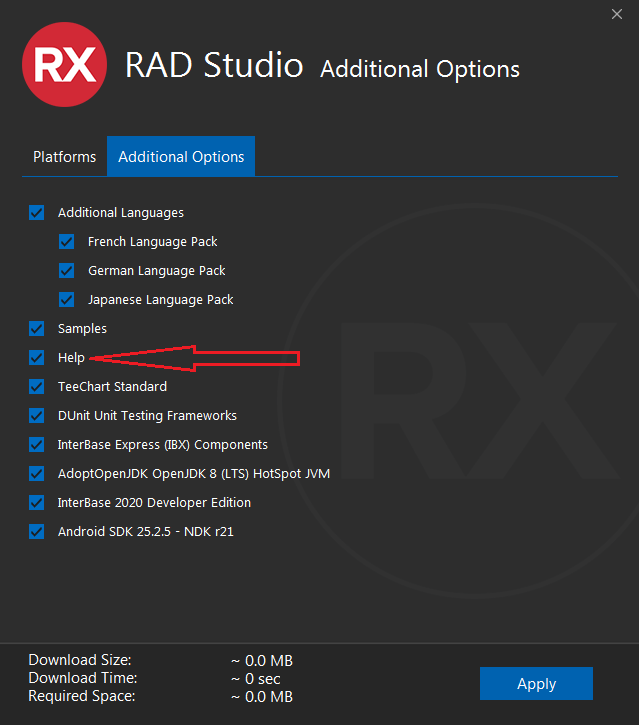Click the German Language Pack label
The height and width of the screenshot is (725, 639).
coord(157,271)
